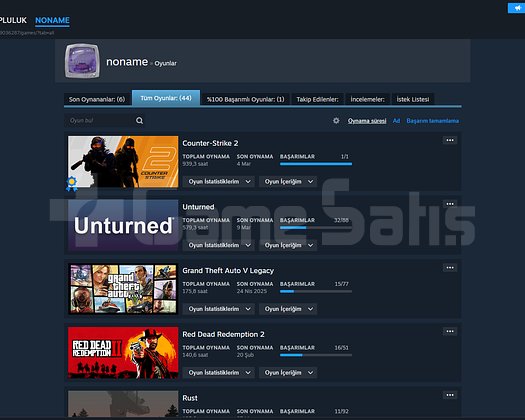
Task: Sort games by Oynama süresi
Action: click(x=367, y=121)
